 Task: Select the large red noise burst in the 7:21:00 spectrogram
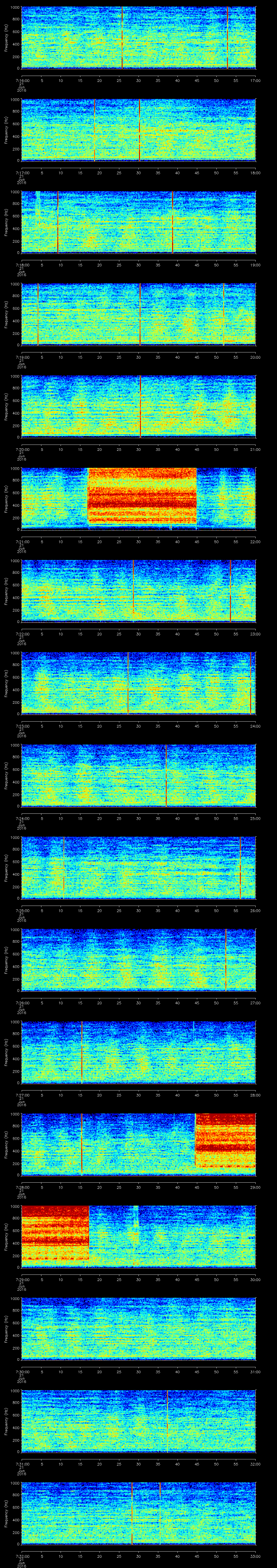(x=143, y=496)
